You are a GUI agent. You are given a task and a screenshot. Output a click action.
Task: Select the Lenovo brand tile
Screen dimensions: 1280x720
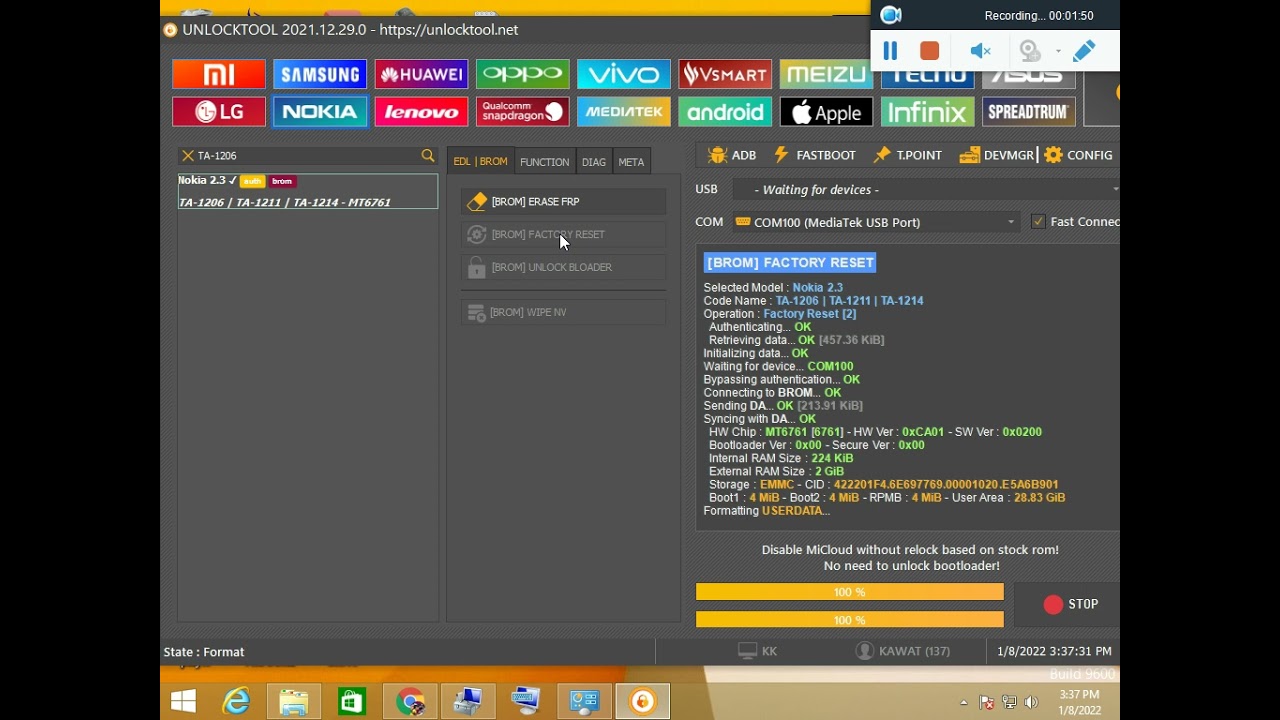tap(421, 112)
